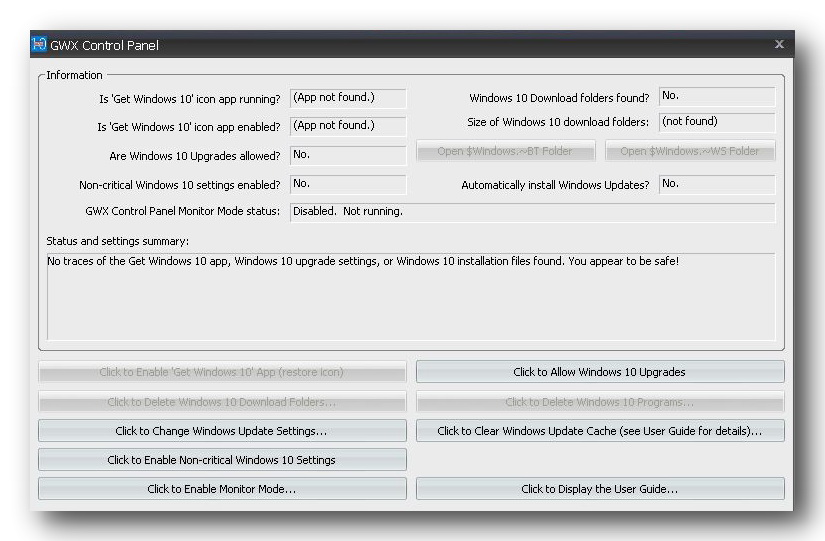
Task: Click the "Is 'Get Windows 10' icon app enabled?" label
Action: [189, 127]
